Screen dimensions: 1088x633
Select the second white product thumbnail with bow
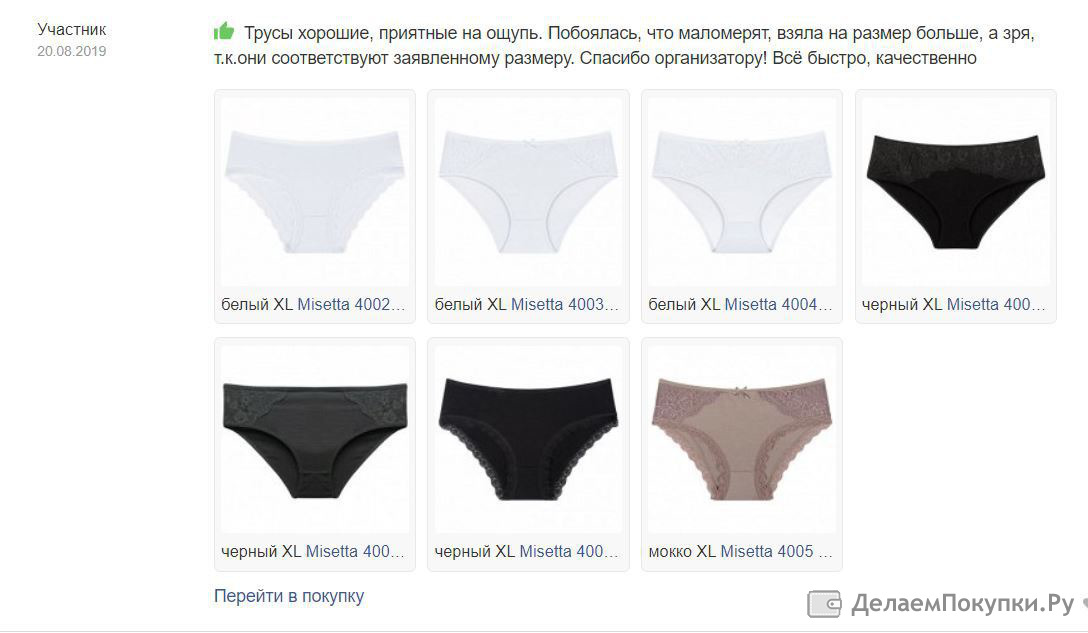pos(529,192)
